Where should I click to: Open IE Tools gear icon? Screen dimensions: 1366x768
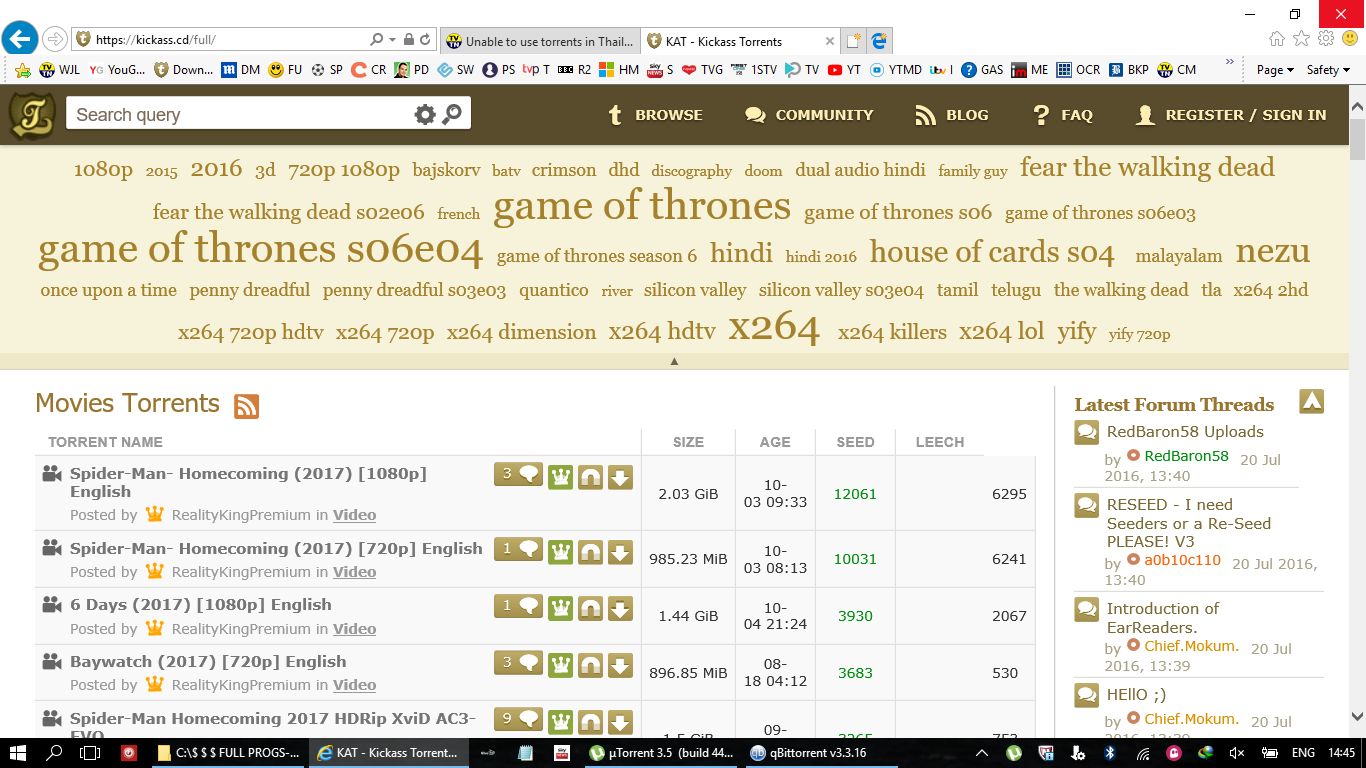click(1326, 38)
